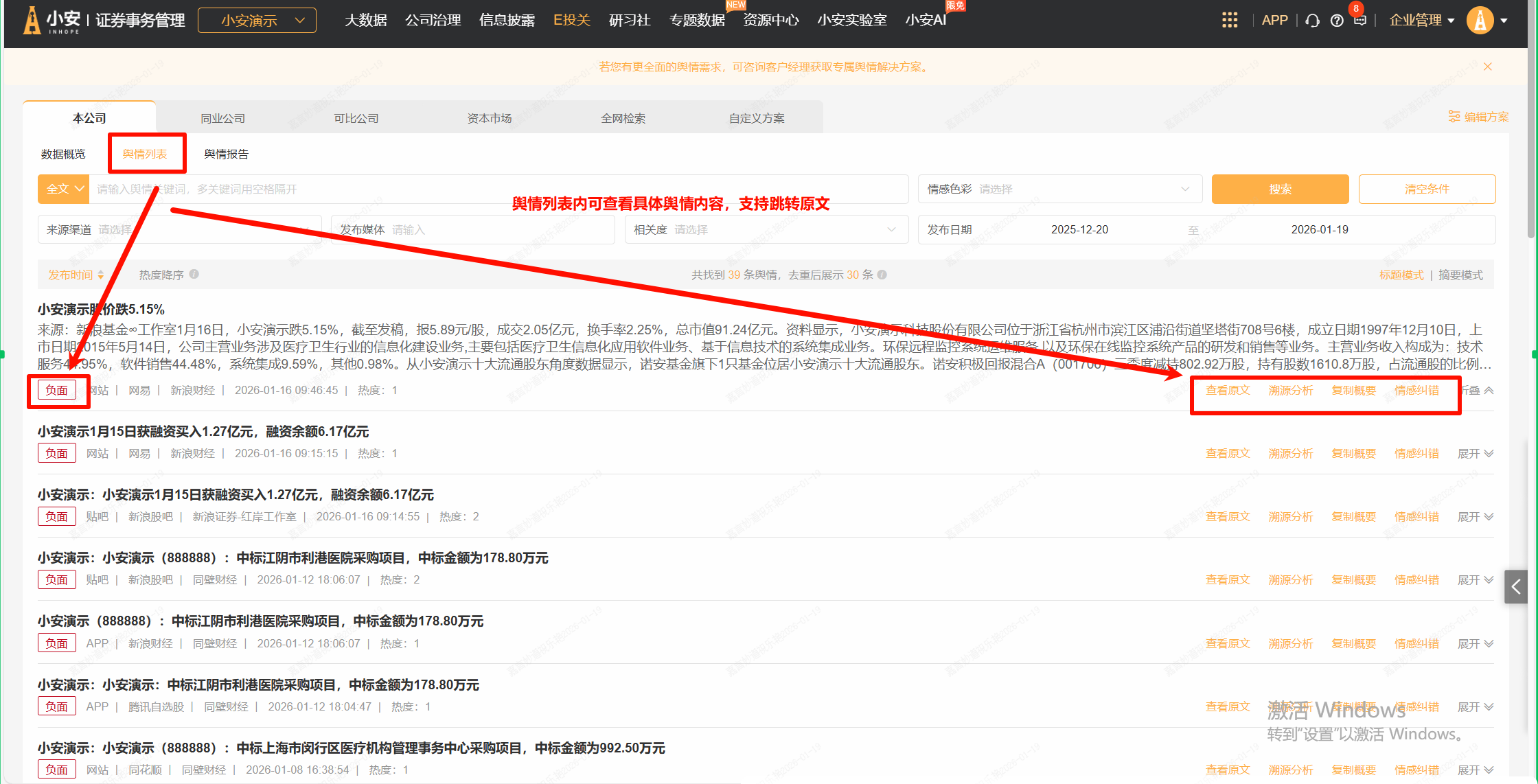The image size is (1538, 784).
Task: Switch to 摘要模式 view
Action: tap(1460, 275)
